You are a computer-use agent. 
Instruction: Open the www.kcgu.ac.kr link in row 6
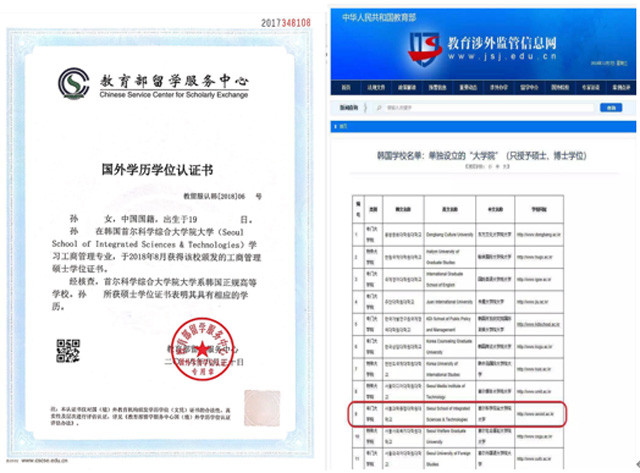pyautogui.click(x=534, y=347)
